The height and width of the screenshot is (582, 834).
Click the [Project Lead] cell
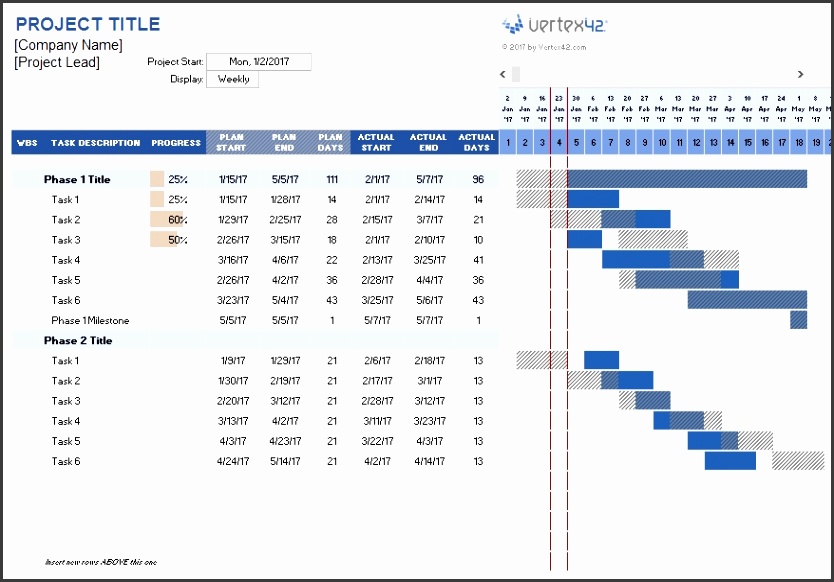(x=58, y=63)
